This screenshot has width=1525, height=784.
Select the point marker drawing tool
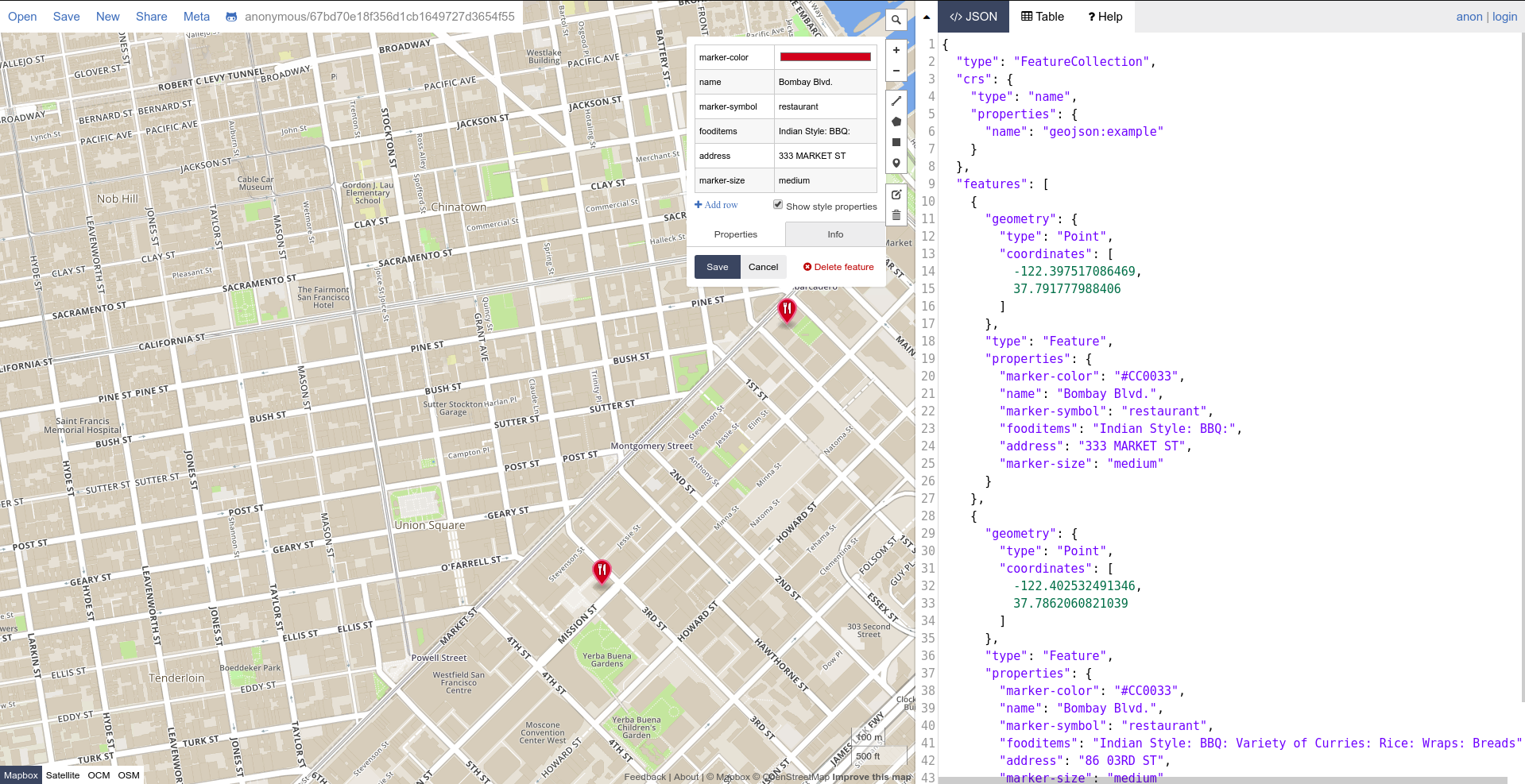point(896,162)
